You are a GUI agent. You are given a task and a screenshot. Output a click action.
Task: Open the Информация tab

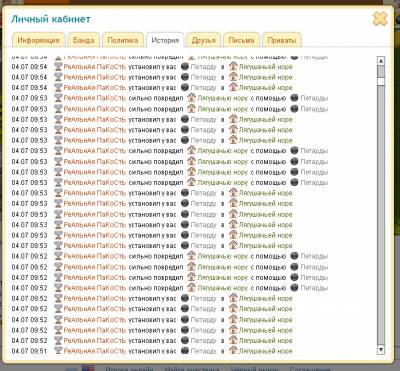pyautogui.click(x=38, y=40)
